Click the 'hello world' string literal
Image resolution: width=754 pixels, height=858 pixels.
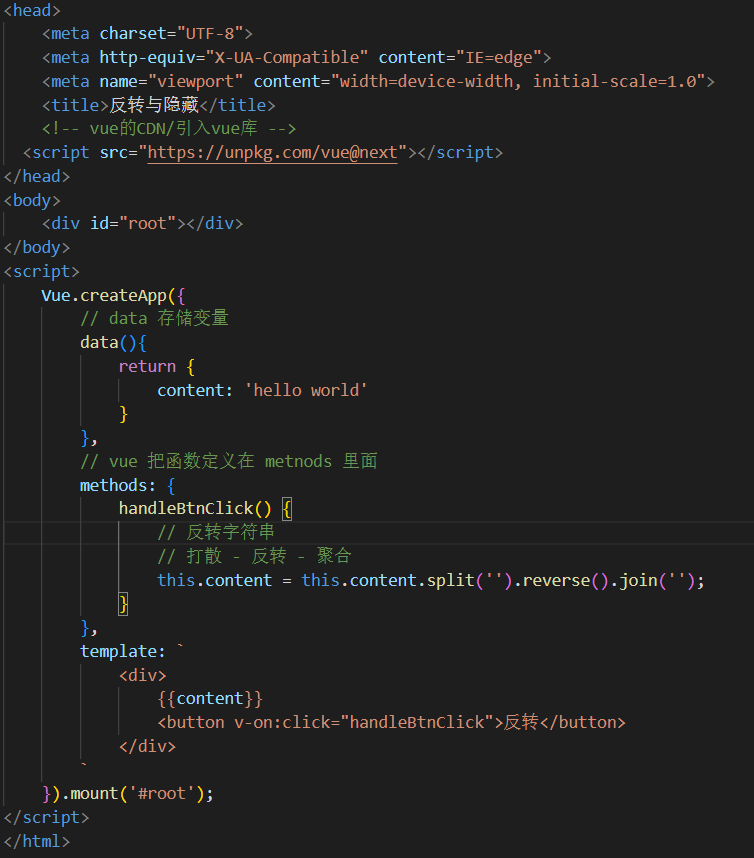tap(305, 391)
